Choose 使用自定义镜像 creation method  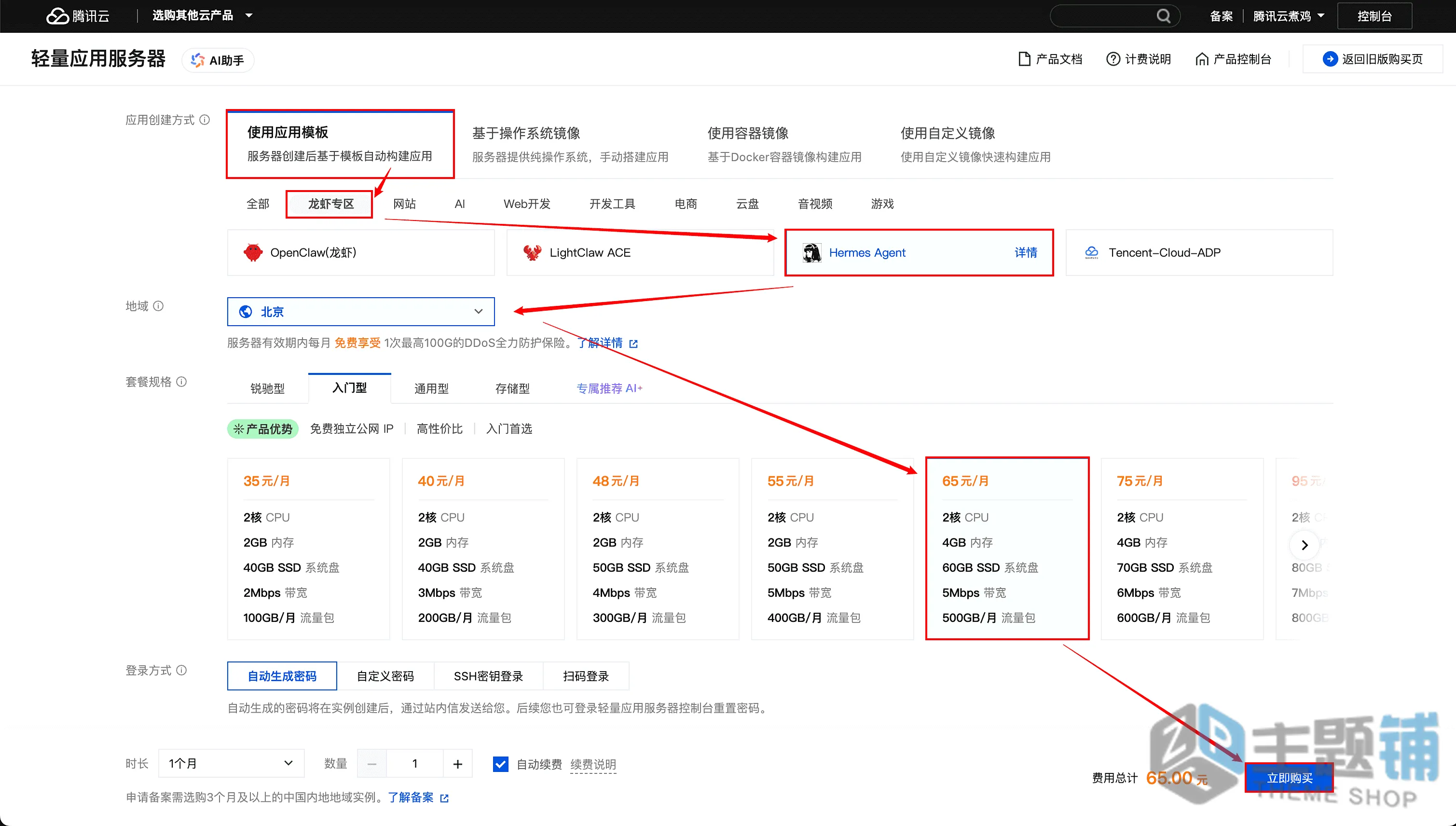click(x=975, y=144)
